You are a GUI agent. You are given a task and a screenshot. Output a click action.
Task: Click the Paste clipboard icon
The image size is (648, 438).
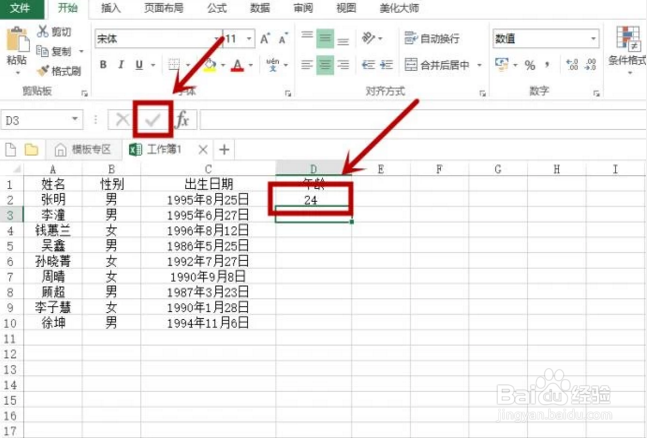pos(17,39)
